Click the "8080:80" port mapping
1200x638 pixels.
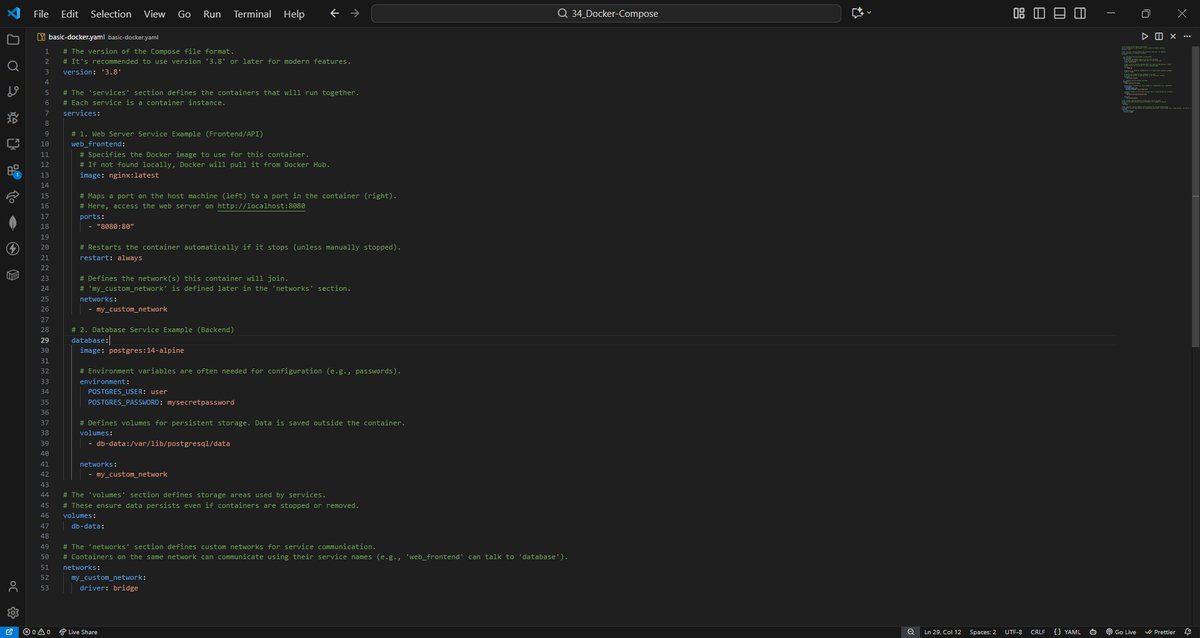pos(115,226)
